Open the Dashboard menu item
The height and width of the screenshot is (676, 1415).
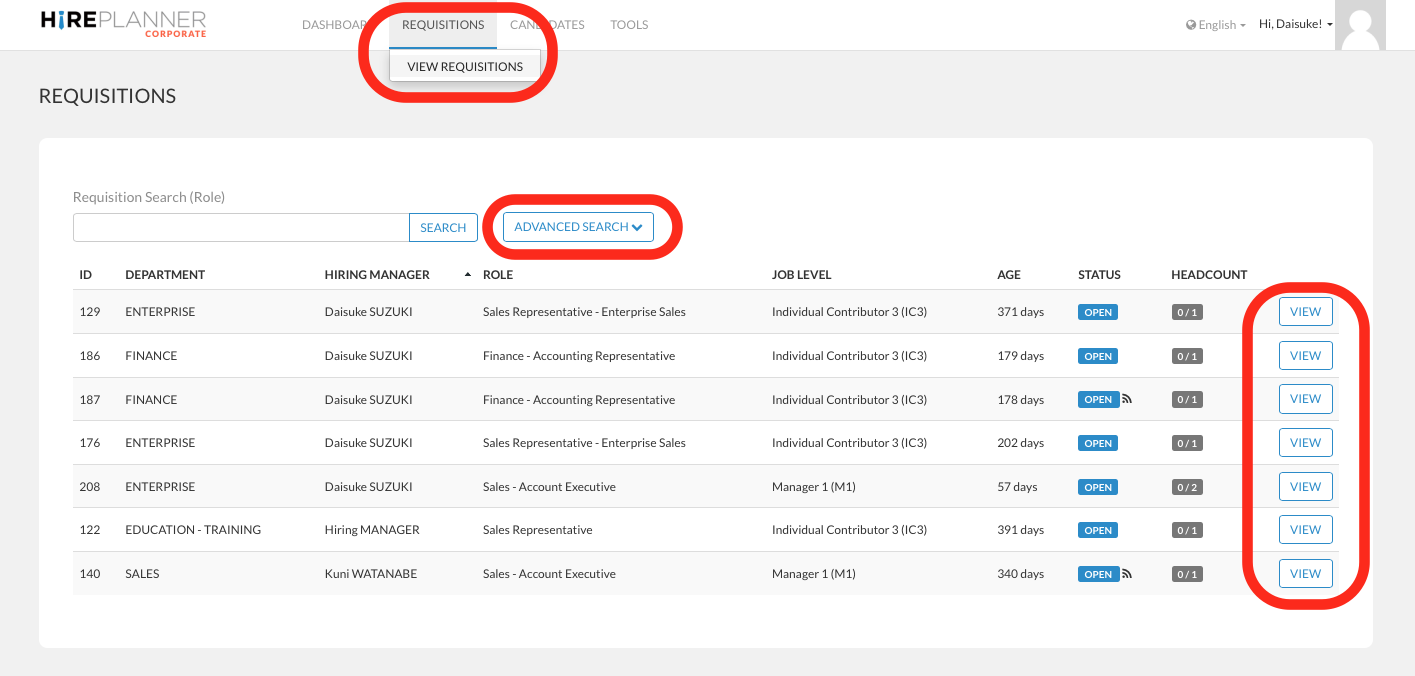click(335, 25)
